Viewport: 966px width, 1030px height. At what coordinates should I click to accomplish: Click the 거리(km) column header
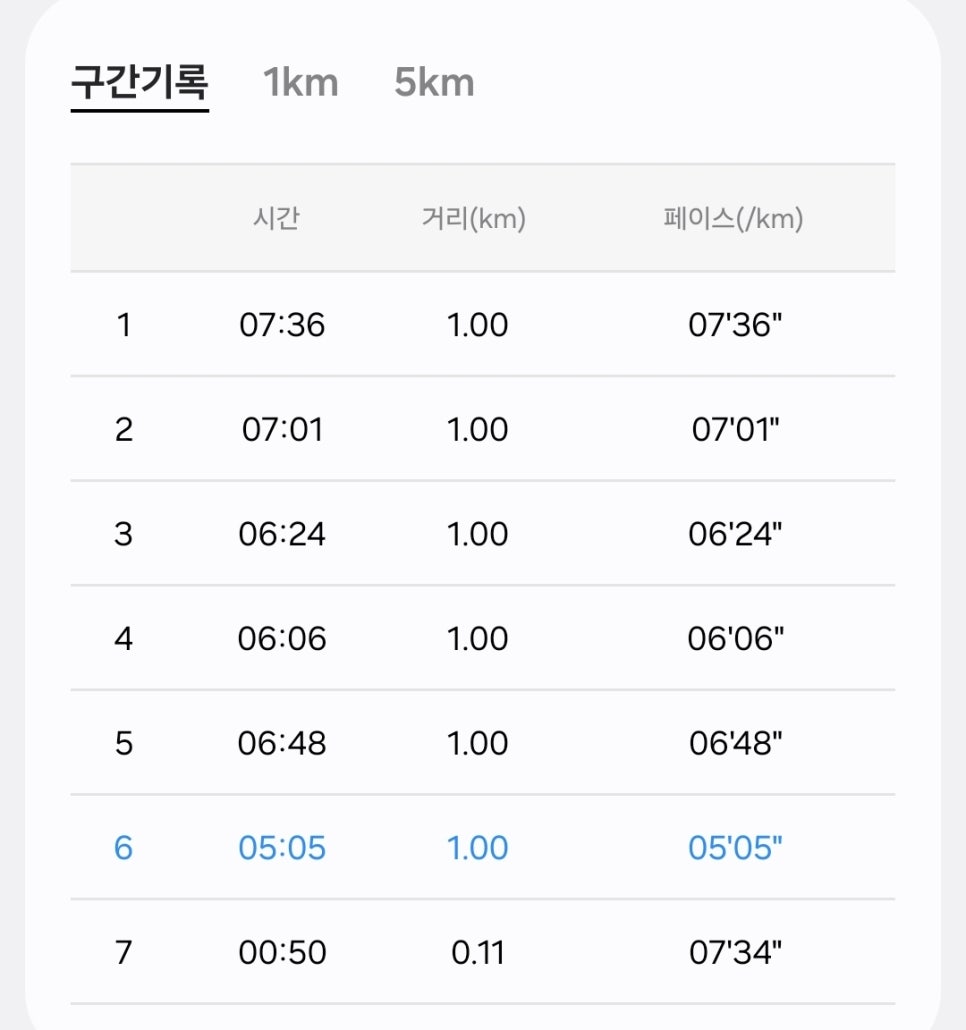473,218
